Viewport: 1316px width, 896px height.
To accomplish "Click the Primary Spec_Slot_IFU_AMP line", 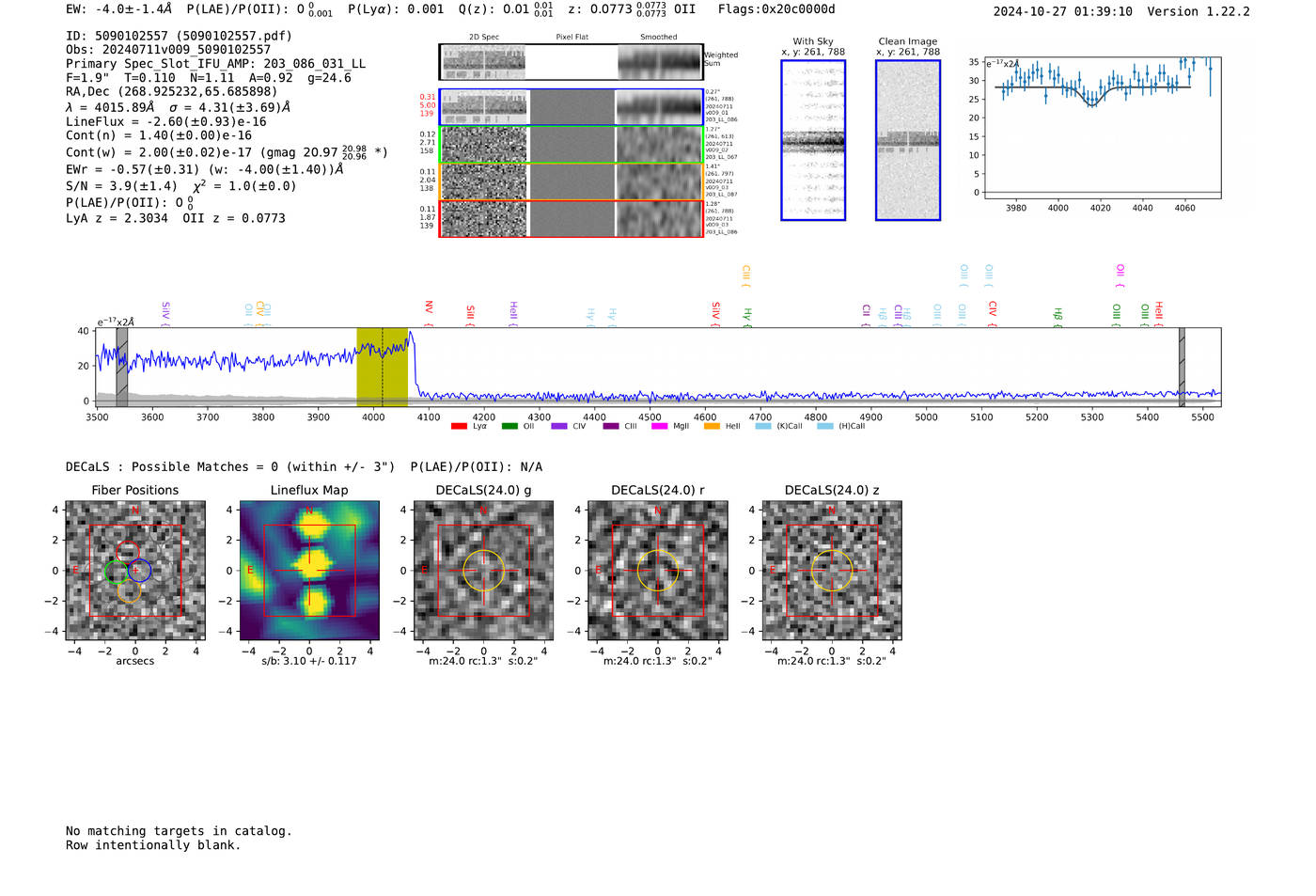I will tap(216, 64).
